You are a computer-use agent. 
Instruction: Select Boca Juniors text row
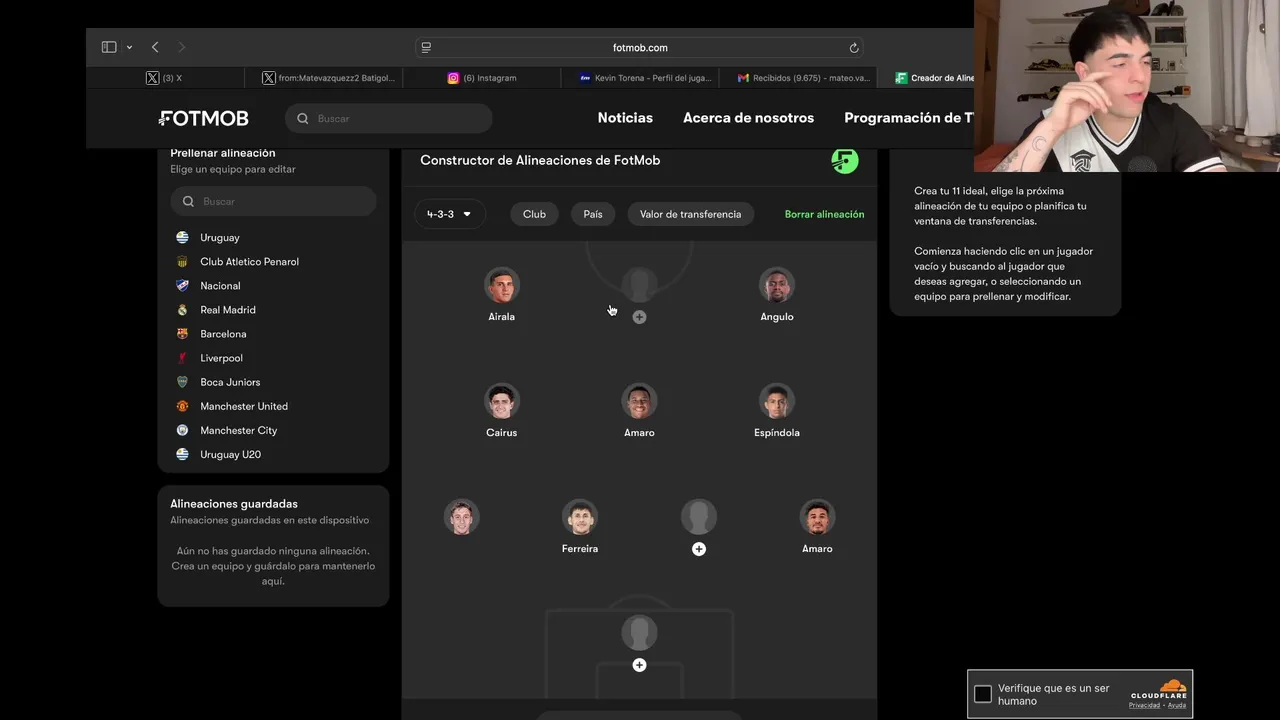[230, 382]
